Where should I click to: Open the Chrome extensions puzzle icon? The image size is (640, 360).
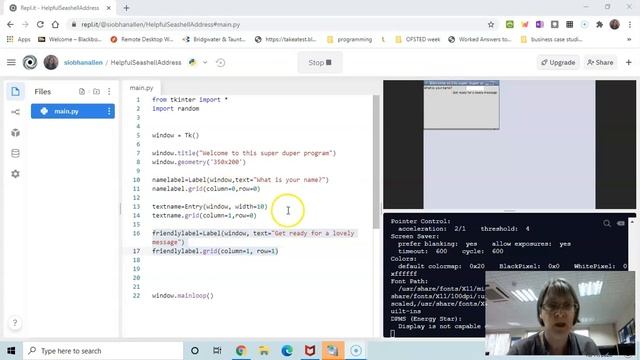[599, 24]
